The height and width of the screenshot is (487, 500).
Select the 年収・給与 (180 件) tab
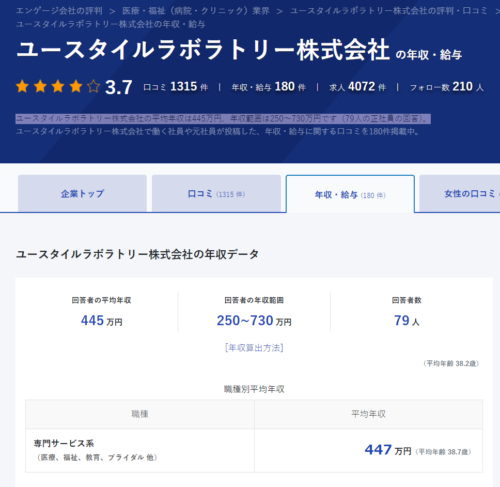(x=350, y=194)
